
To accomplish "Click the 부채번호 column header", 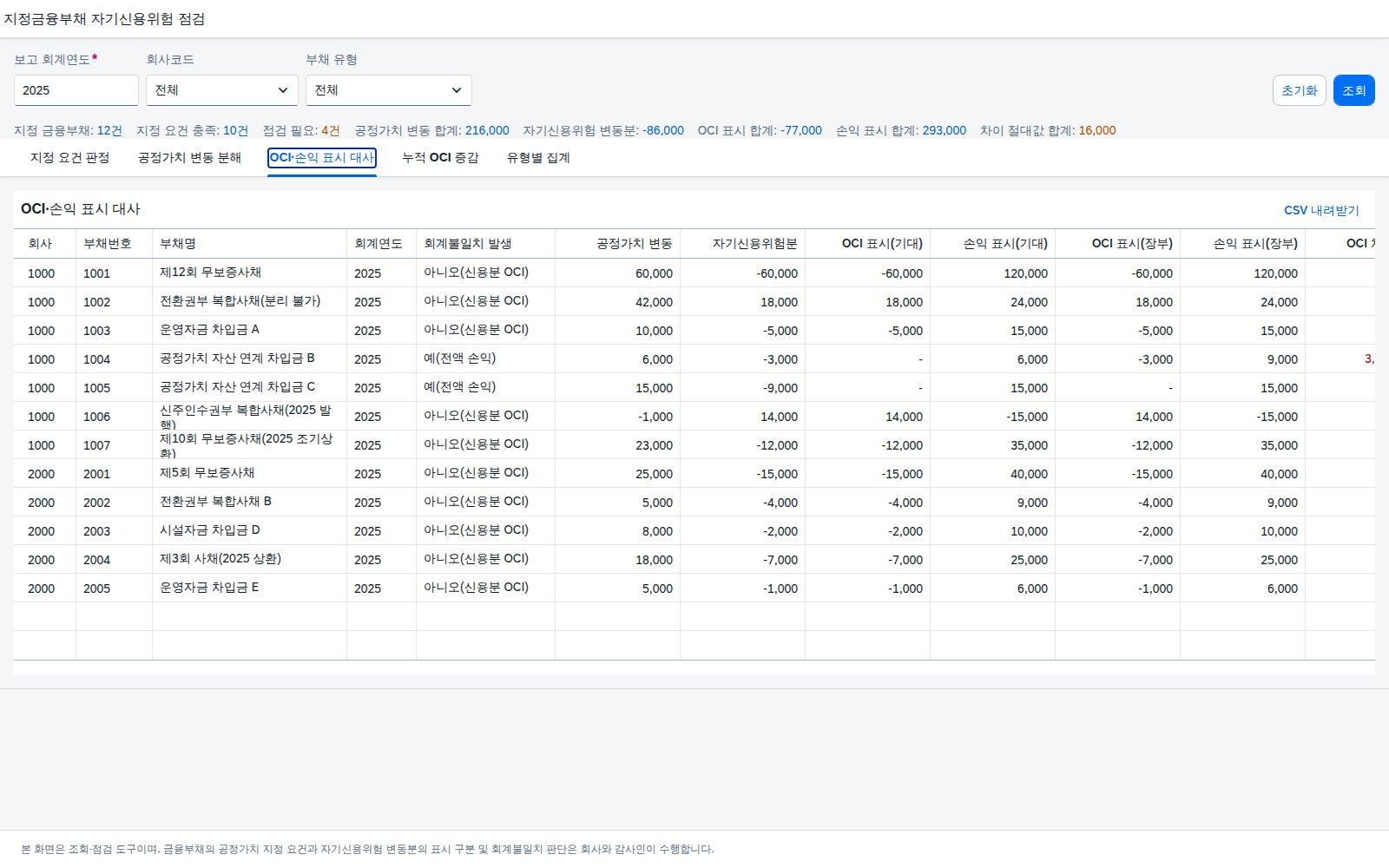I will point(115,244).
